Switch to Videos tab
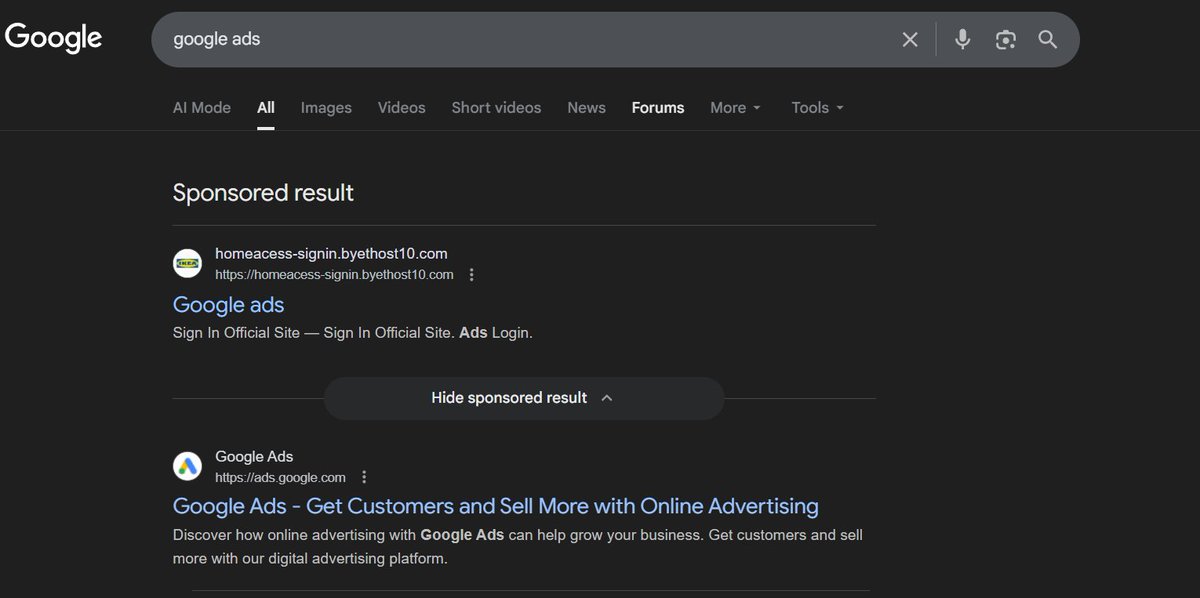1200x598 pixels. point(401,107)
